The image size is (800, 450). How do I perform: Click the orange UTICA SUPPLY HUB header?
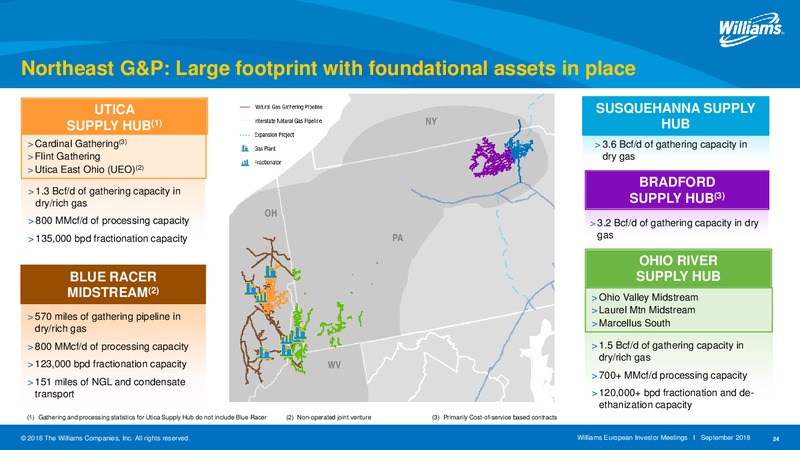114,117
